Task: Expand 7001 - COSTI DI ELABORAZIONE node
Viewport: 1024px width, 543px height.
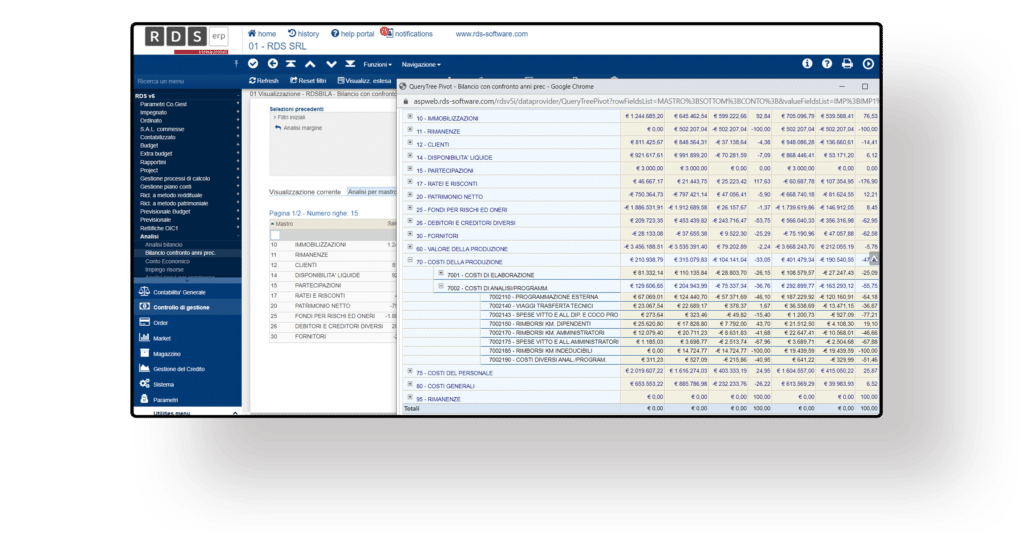Action: (440, 274)
